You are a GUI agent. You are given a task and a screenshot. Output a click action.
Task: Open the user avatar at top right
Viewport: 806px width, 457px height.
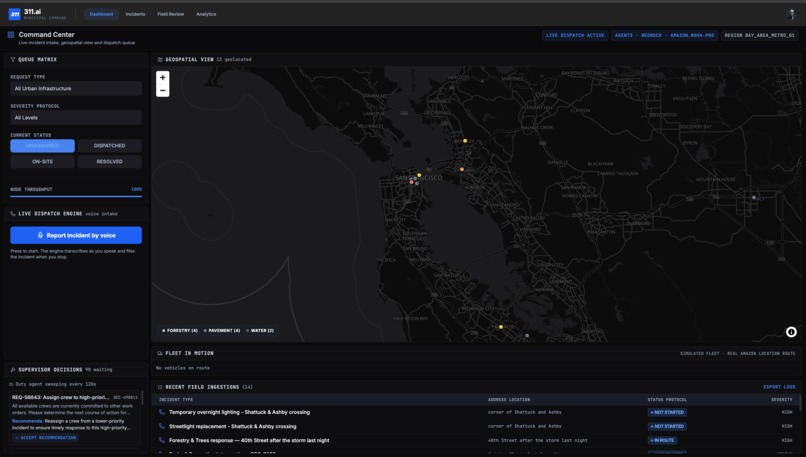(791, 14)
